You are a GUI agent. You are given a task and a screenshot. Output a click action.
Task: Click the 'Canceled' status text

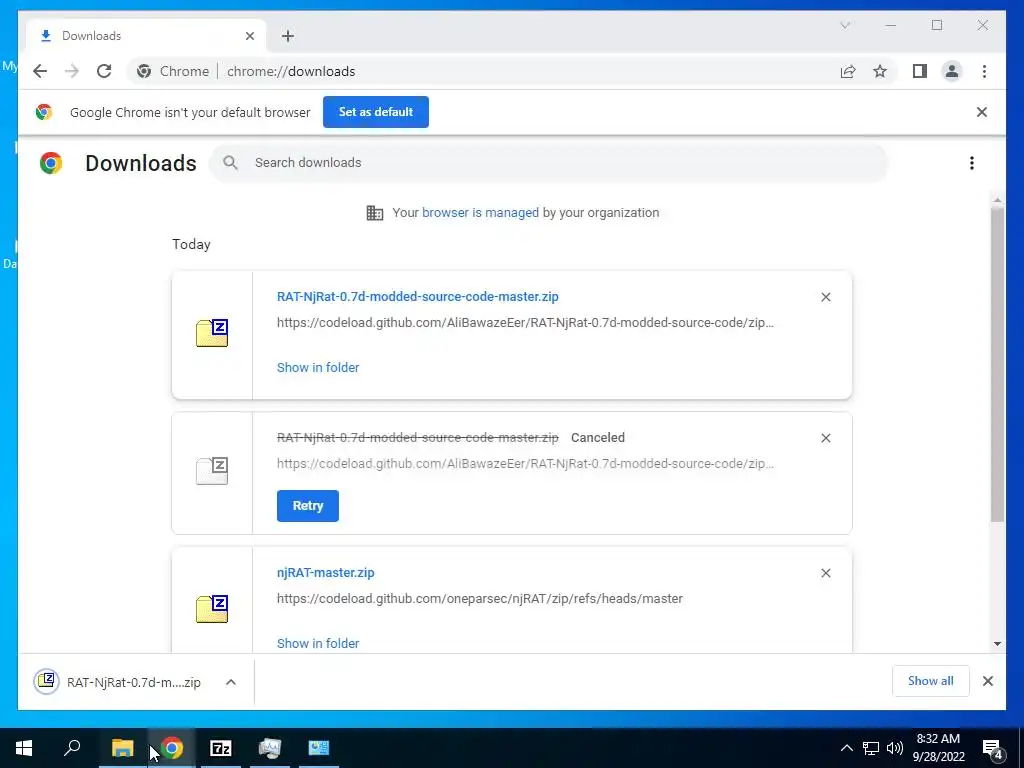[598, 438]
